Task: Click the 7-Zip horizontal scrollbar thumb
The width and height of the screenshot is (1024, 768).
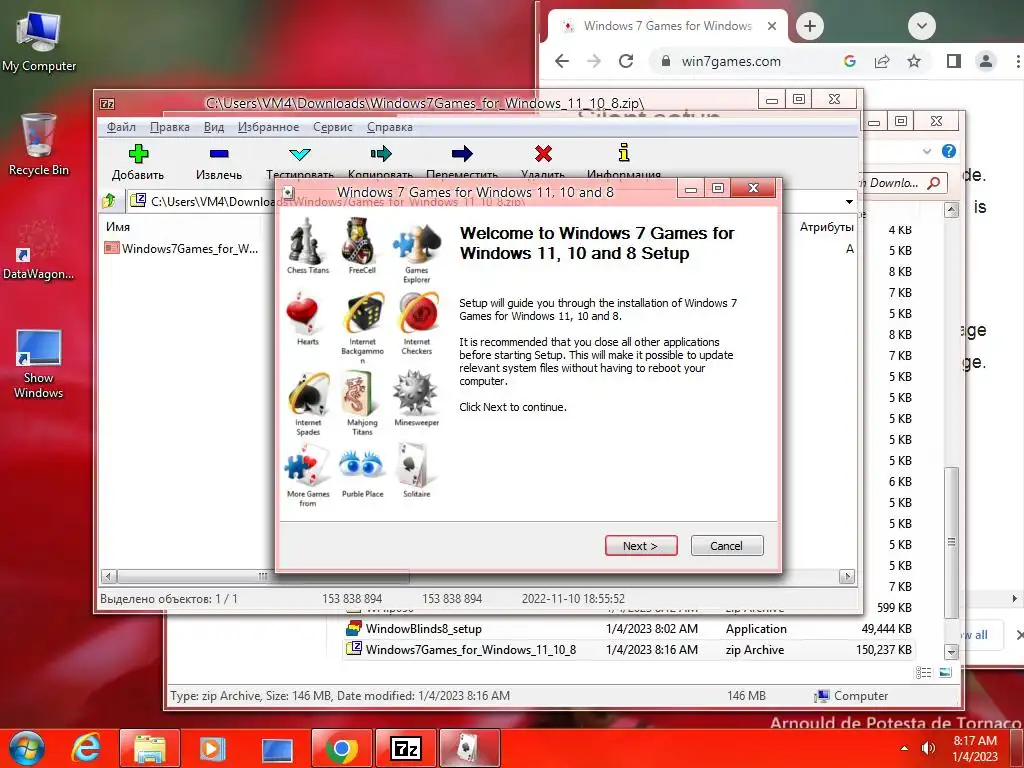Action: (263, 577)
